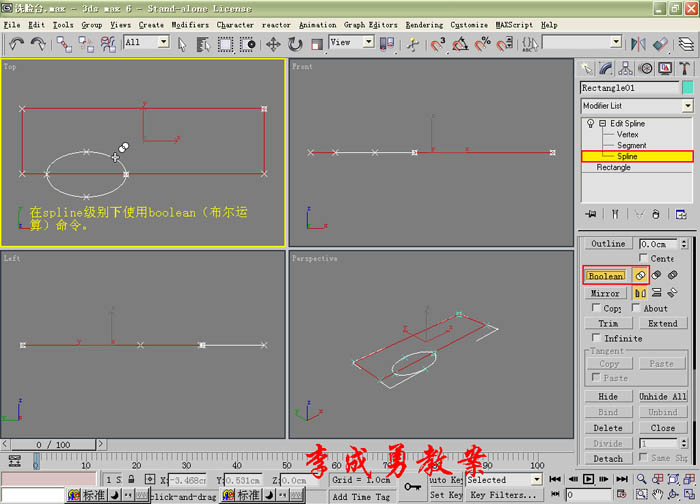Open the Rendering menu

coord(424,25)
